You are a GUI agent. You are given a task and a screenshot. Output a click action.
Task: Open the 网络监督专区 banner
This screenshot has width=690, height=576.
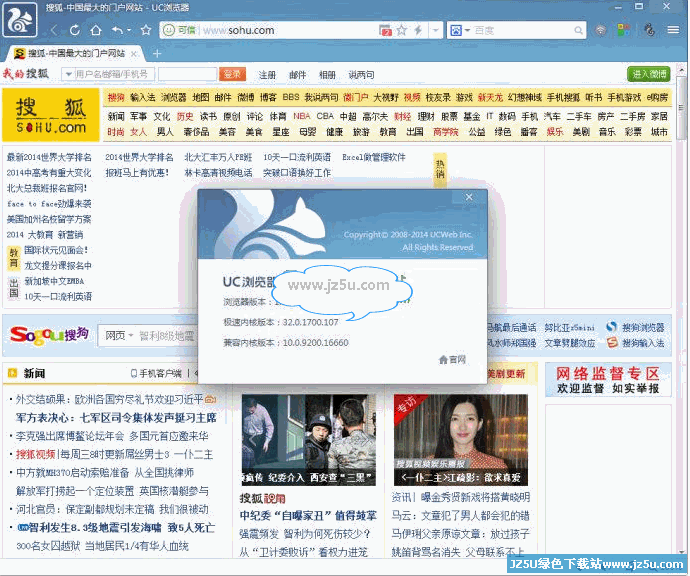tap(608, 380)
